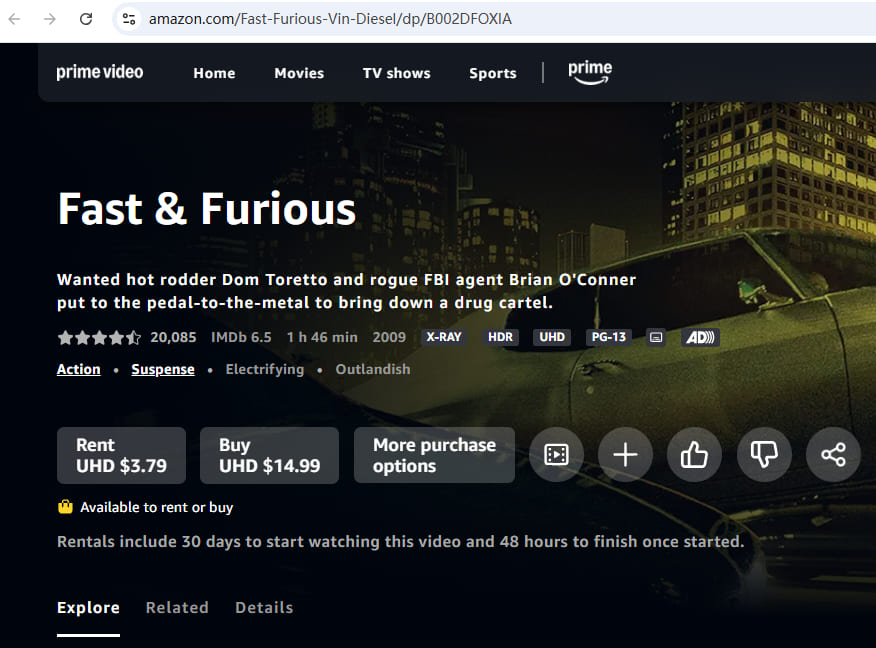This screenshot has width=876, height=648.
Task: Click the yellow shopping bag icon
Action: (65, 507)
